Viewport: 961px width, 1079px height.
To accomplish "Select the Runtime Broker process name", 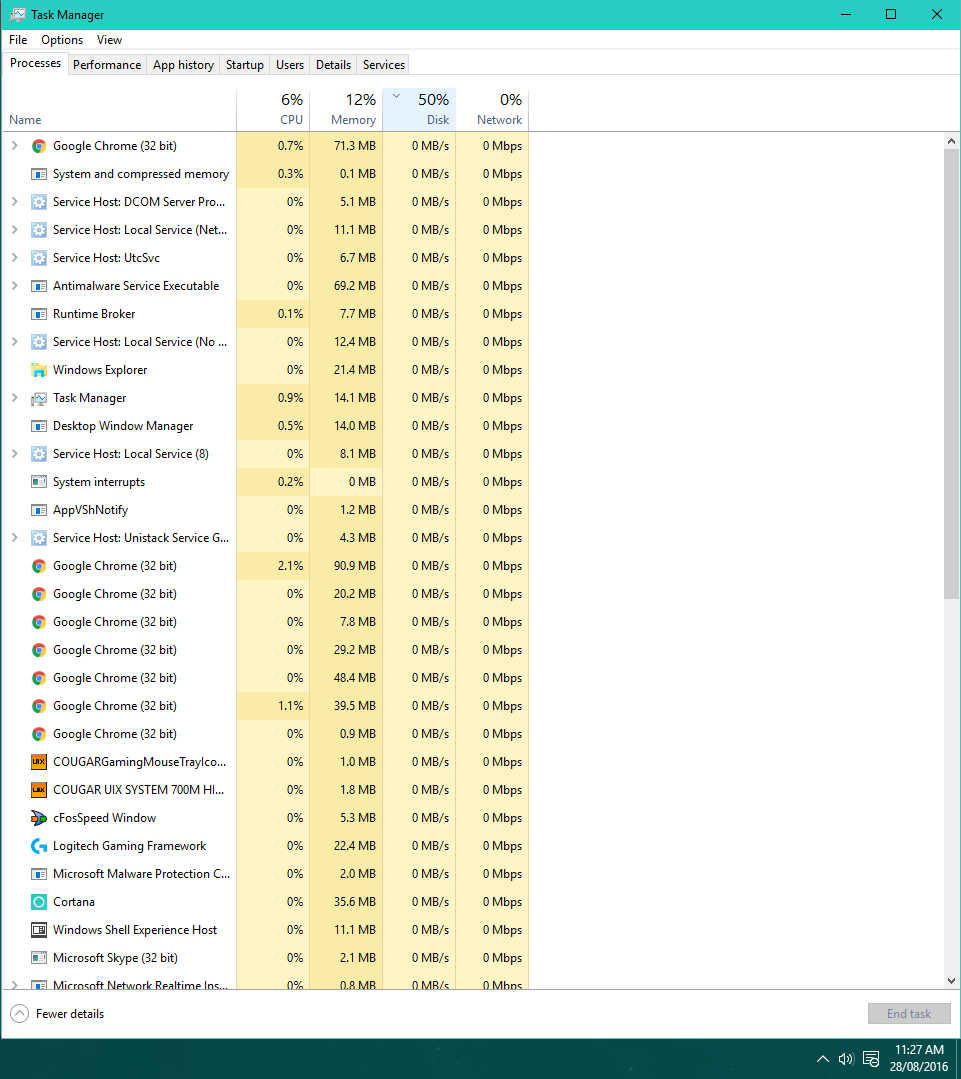I will 94,314.
